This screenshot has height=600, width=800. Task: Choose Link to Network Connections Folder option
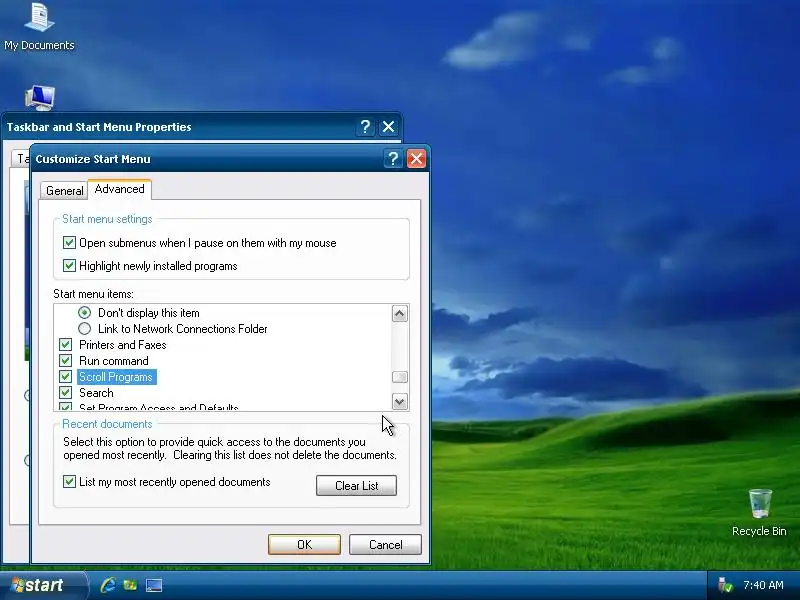85,329
